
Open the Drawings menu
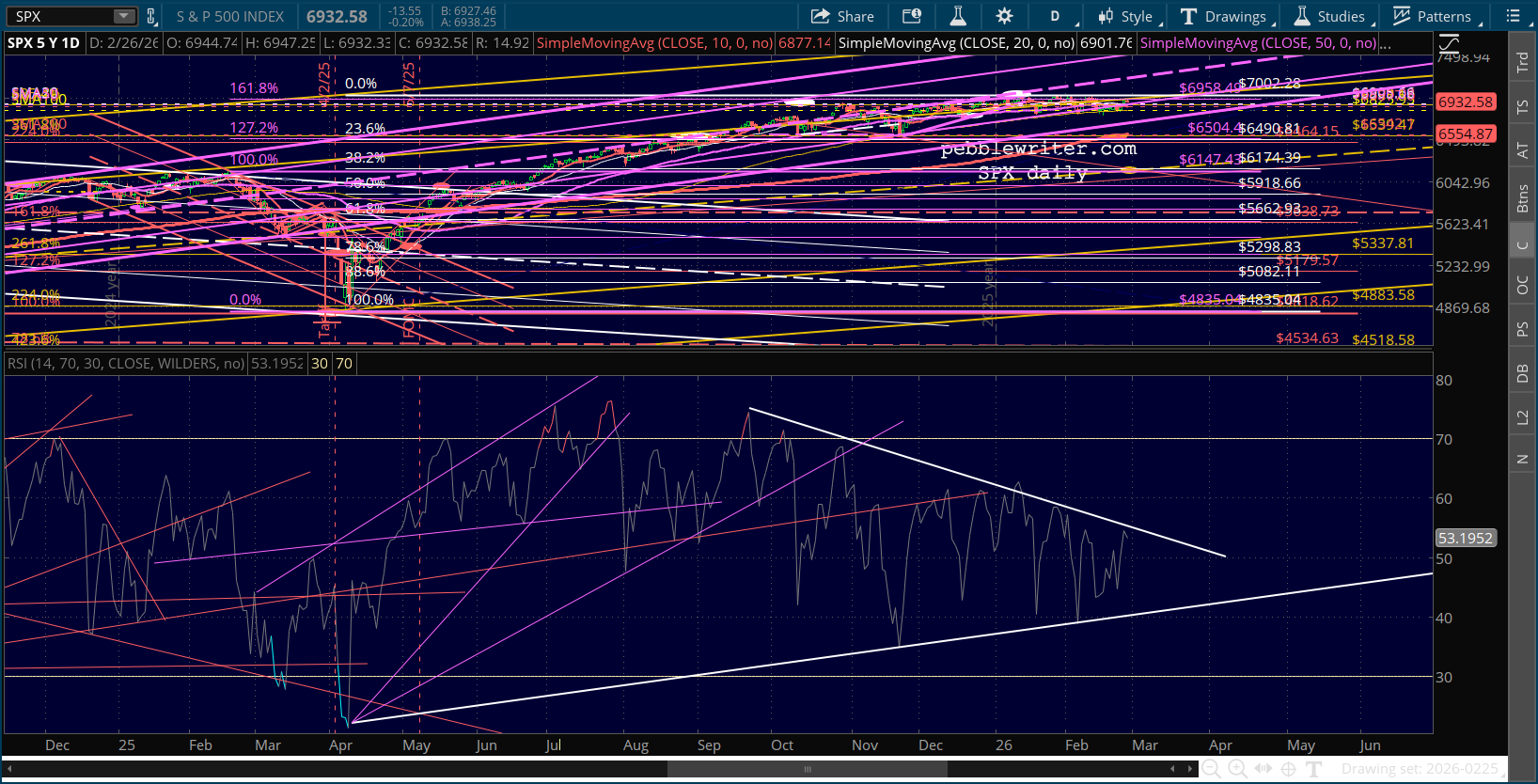(x=1225, y=16)
